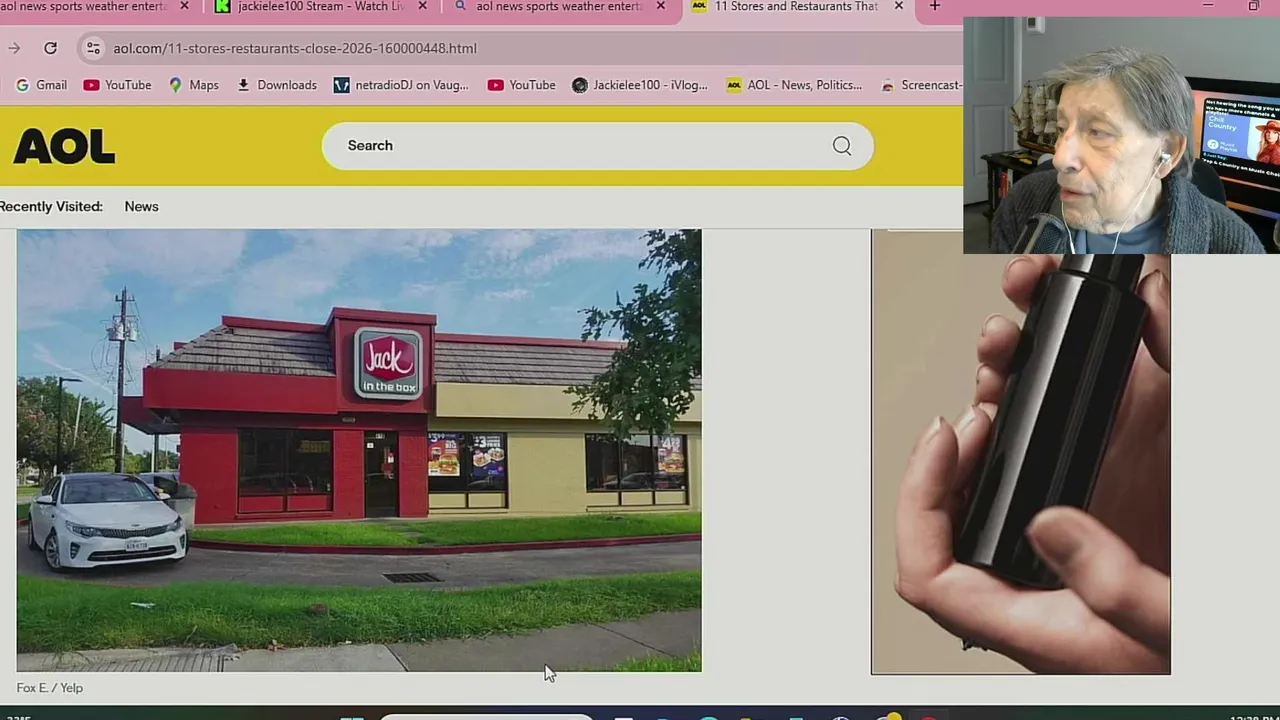Open the AOL - News, Politics bookmark

[x=794, y=85]
